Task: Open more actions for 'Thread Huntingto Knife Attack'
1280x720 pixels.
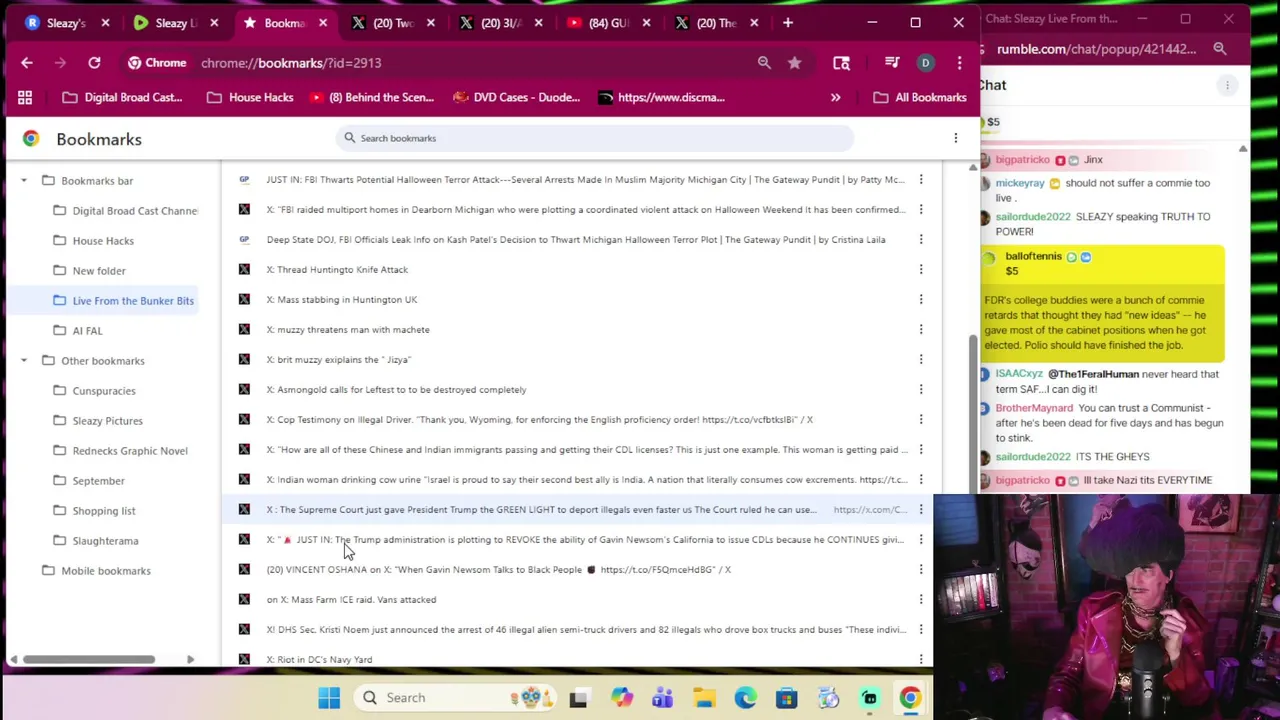Action: click(921, 269)
